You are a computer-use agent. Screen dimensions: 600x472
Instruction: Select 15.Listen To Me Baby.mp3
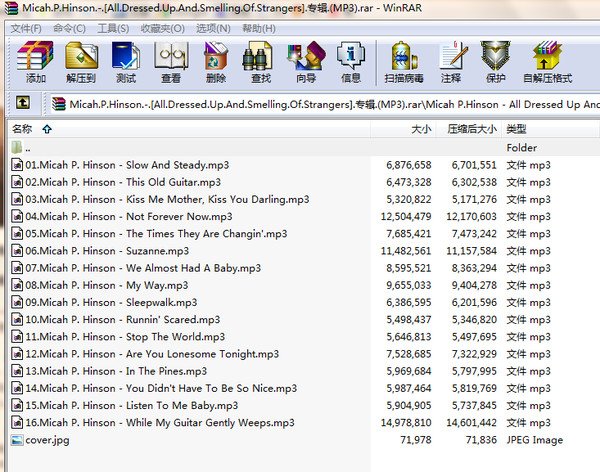coord(132,405)
